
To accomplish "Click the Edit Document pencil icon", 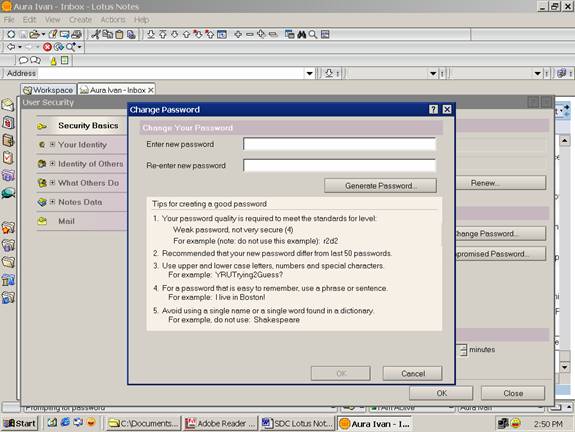I will coord(53,34).
